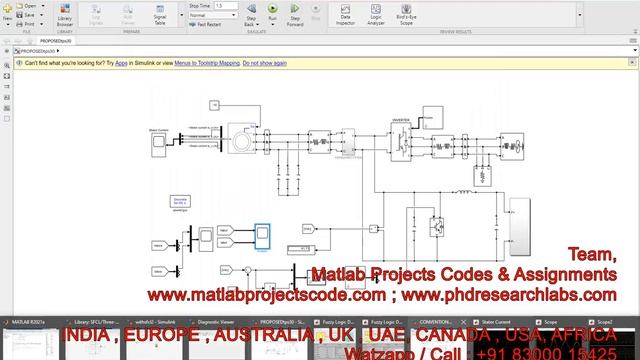Expand the Print options arrow
The width and height of the screenshot is (640, 360).
pos(42,24)
